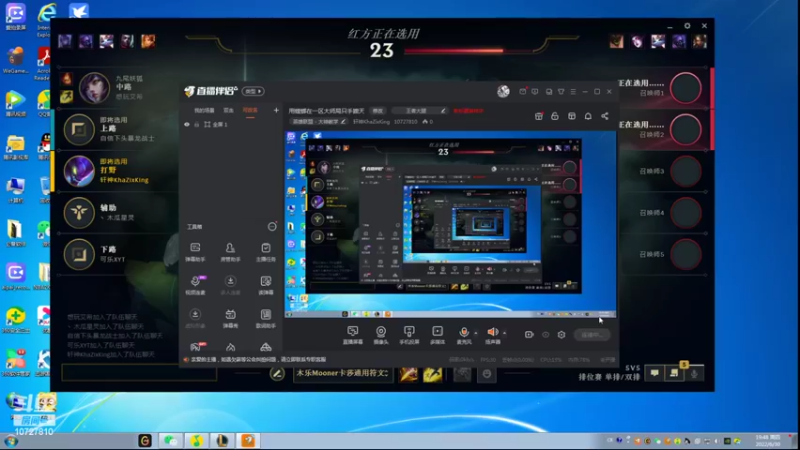Click the Windows Start button
This screenshot has width=800, height=450.
(11, 441)
